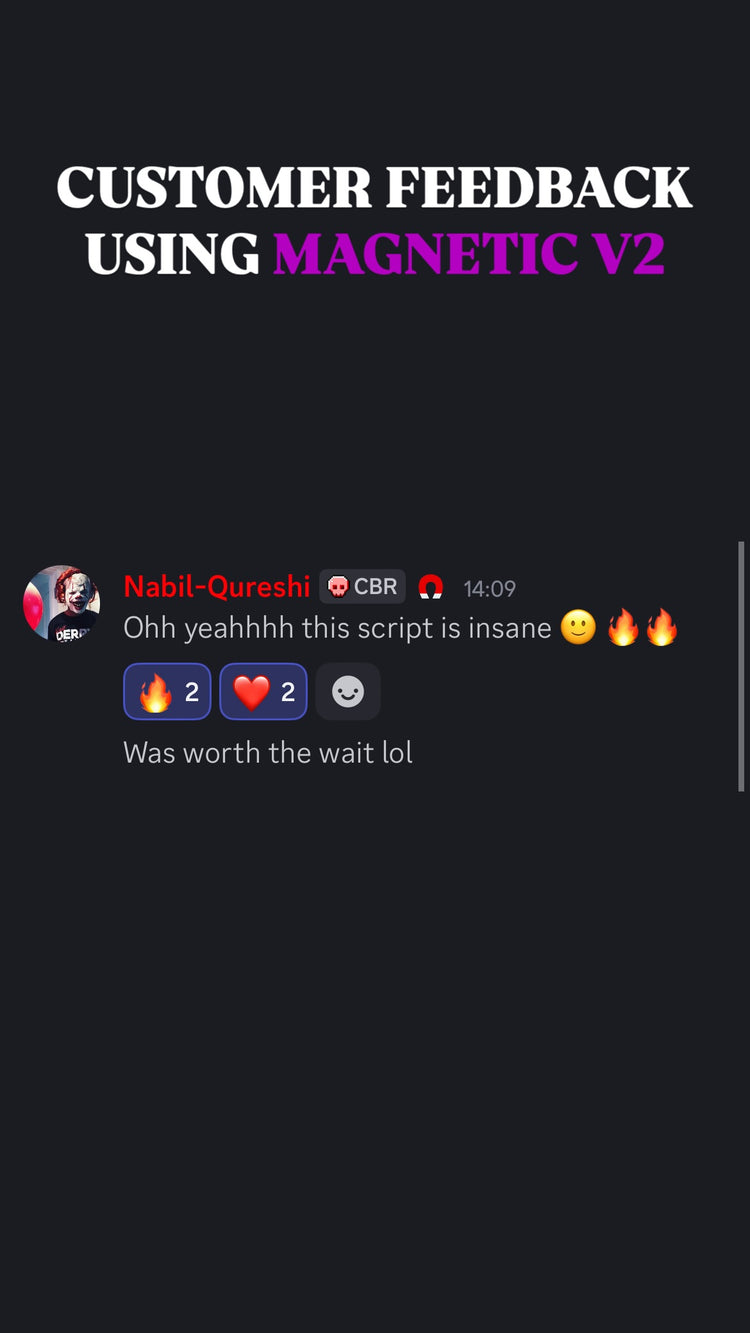Click the slightly smiling face emoji

[578, 628]
